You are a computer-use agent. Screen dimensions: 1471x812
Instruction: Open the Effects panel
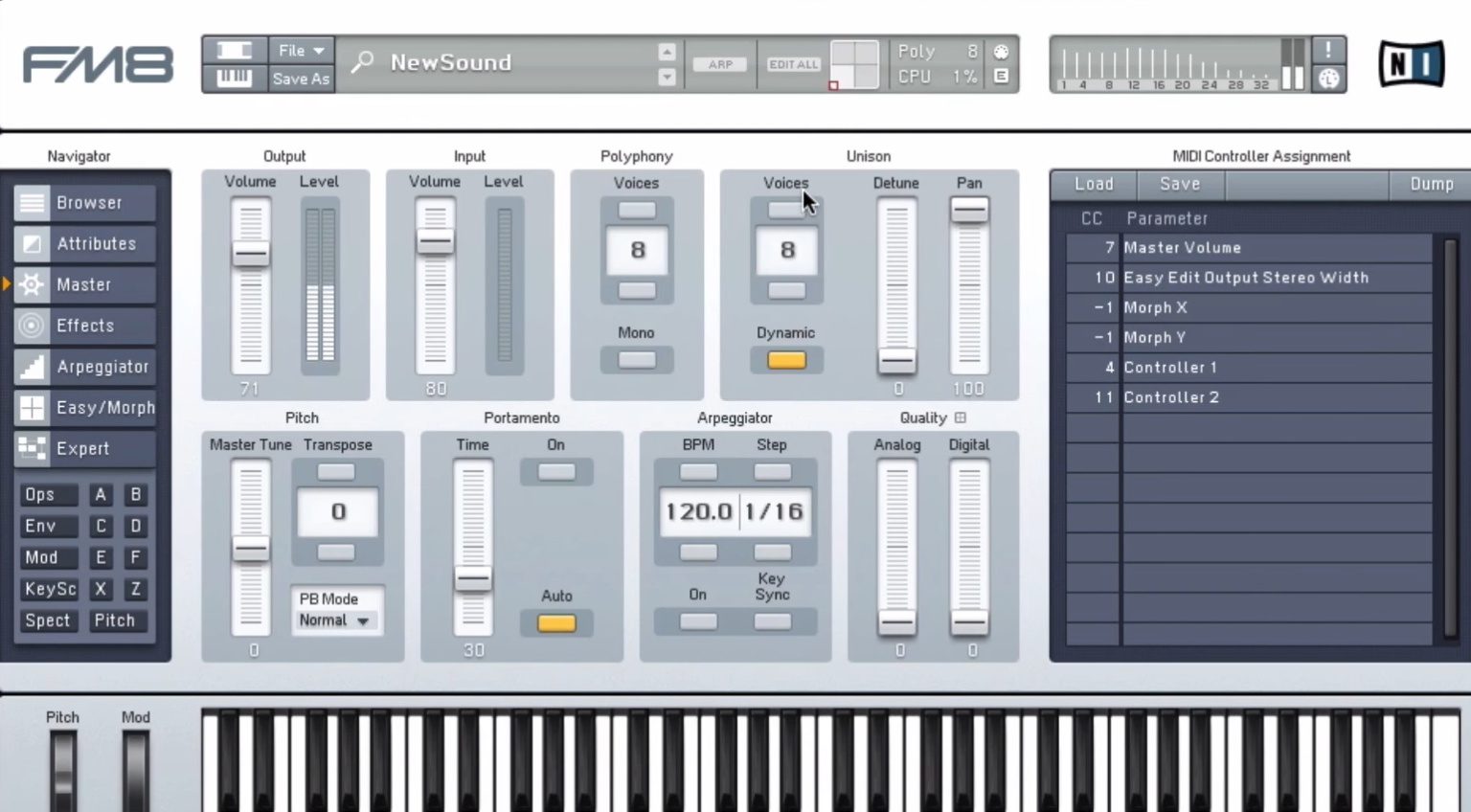click(84, 326)
